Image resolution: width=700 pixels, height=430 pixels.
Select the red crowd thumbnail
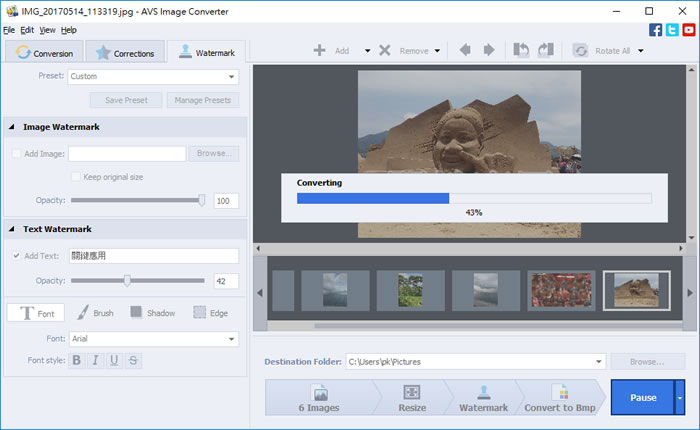(x=561, y=290)
